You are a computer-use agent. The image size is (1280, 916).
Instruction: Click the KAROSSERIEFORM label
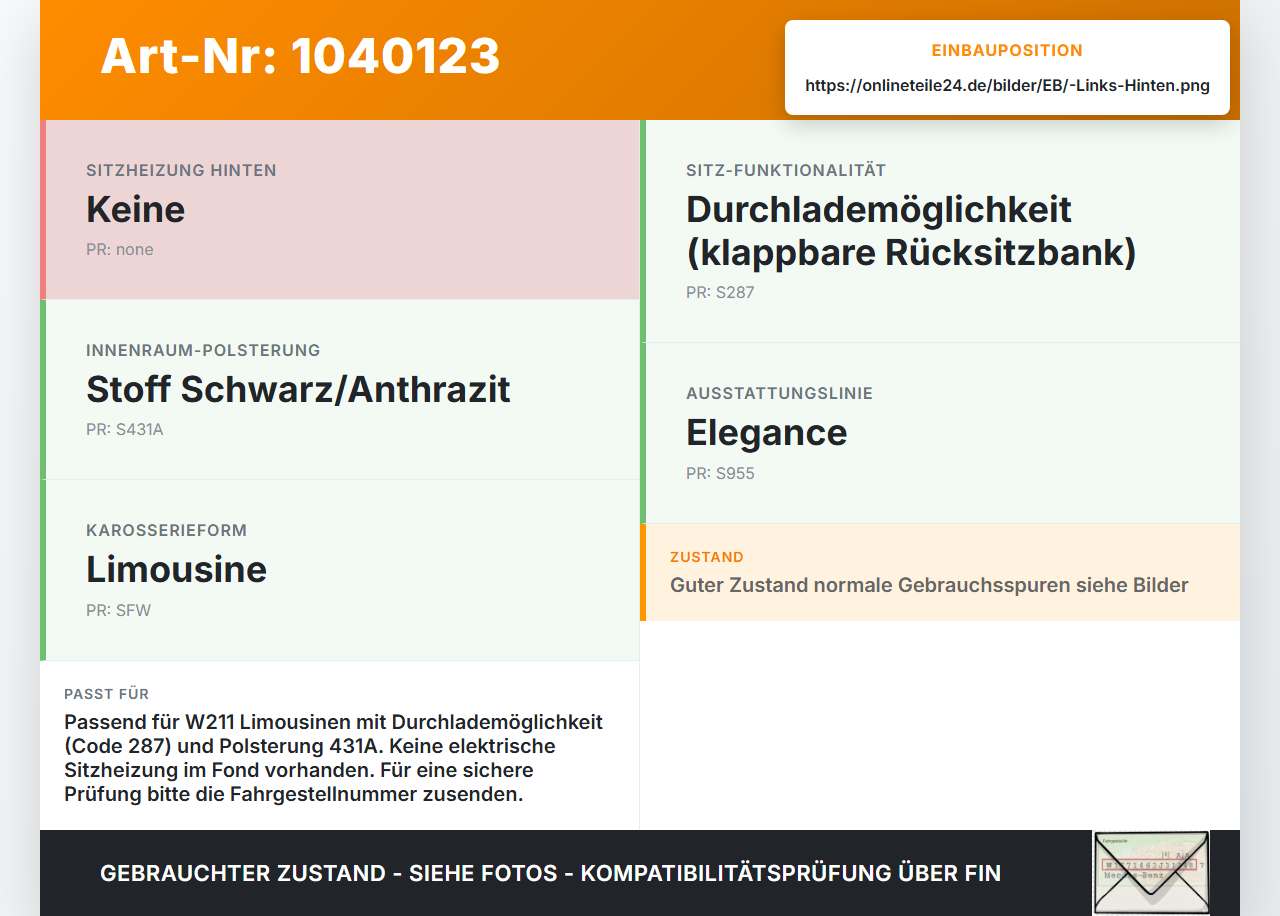coord(166,530)
